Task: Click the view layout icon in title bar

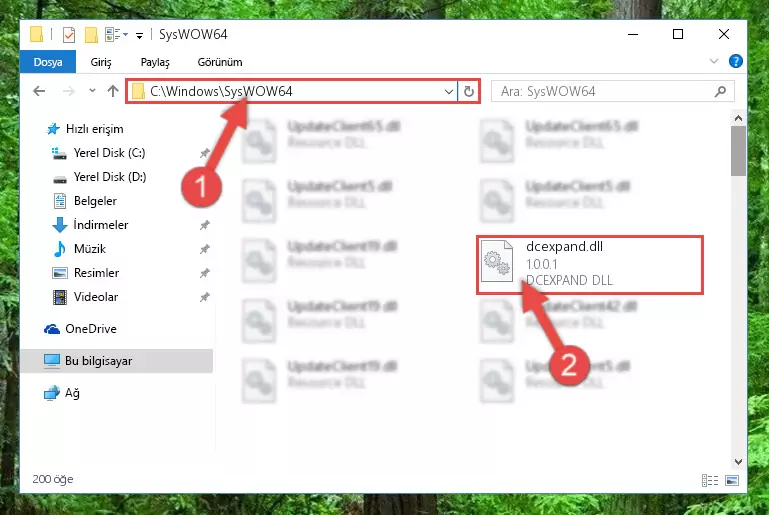Action: pos(113,34)
